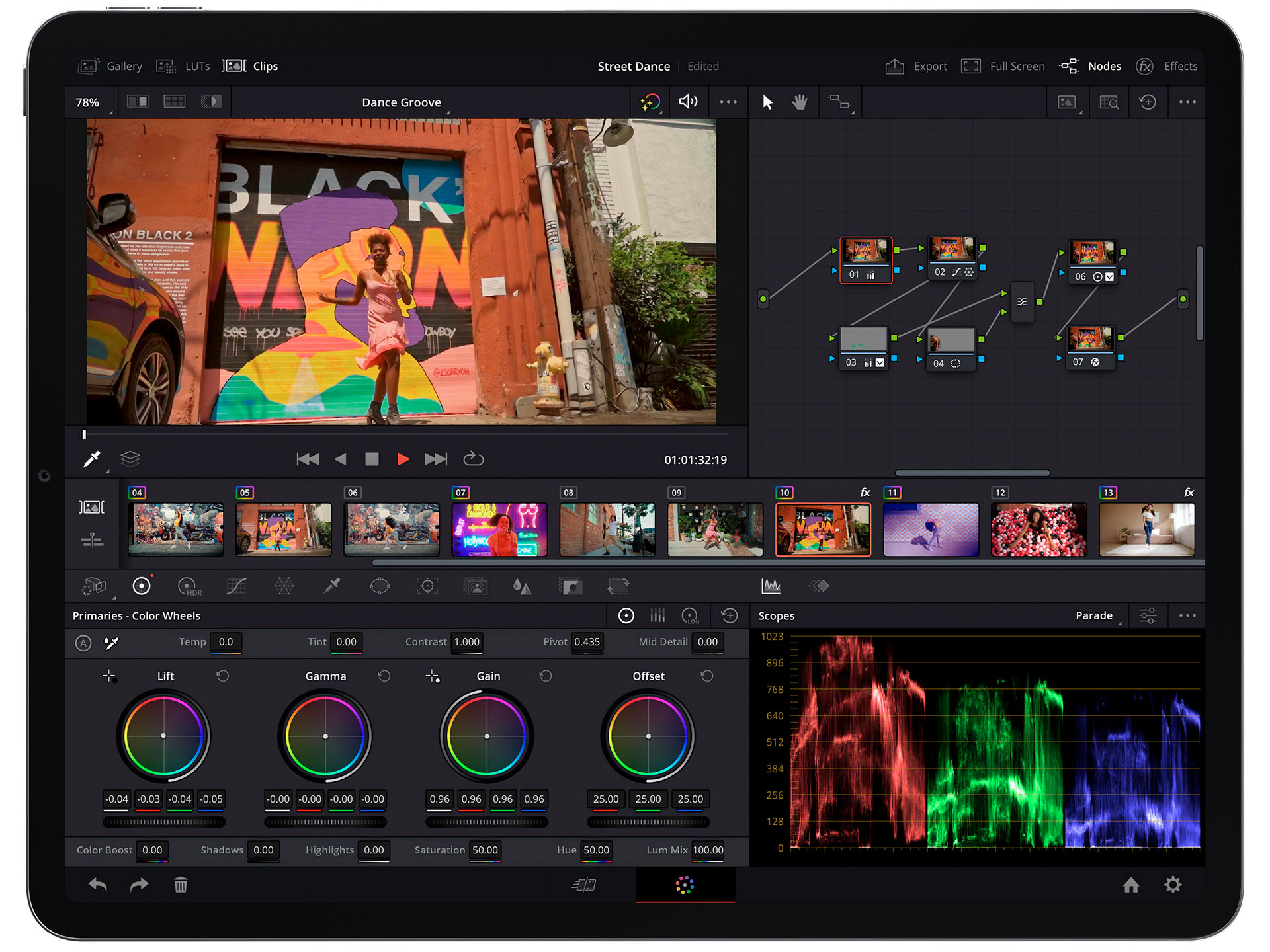Select thumbnail 09 in the clip timeline

point(715,529)
